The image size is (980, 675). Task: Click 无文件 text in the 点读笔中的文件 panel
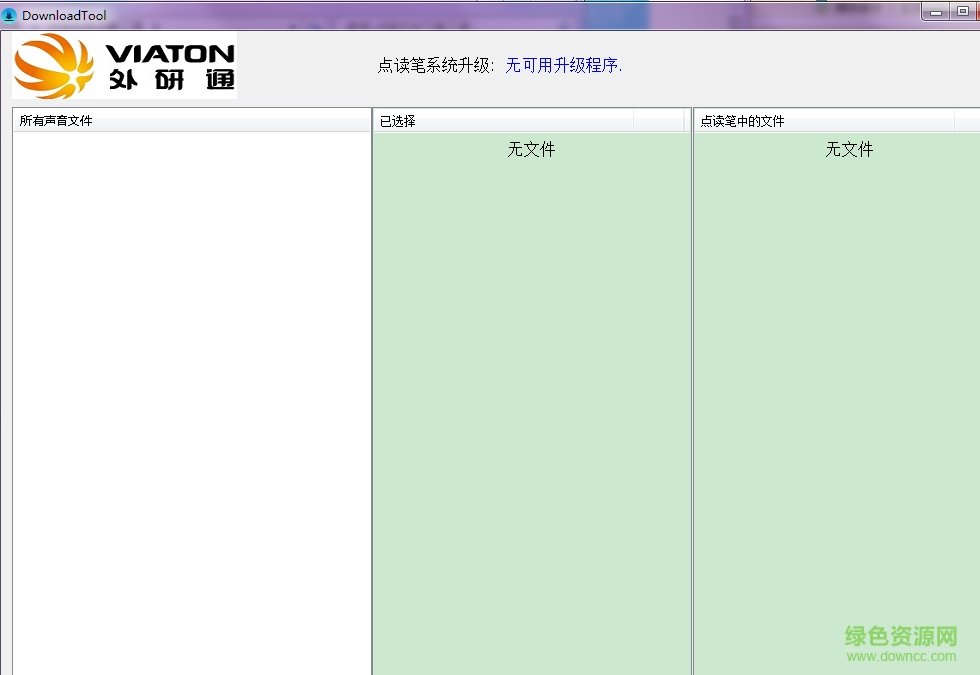click(849, 149)
